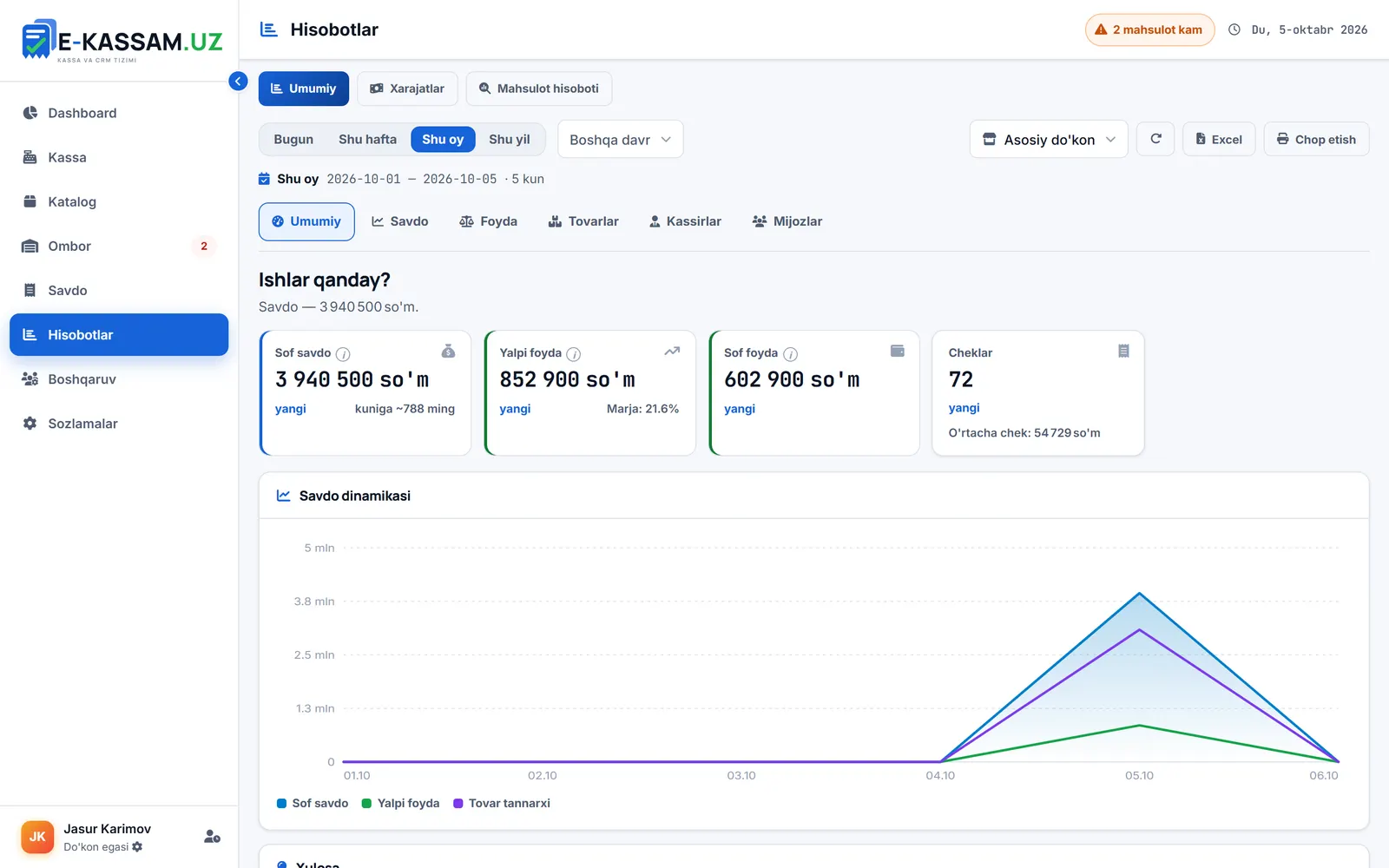Switch to the Mahsulot hisoboti tab

539,89
